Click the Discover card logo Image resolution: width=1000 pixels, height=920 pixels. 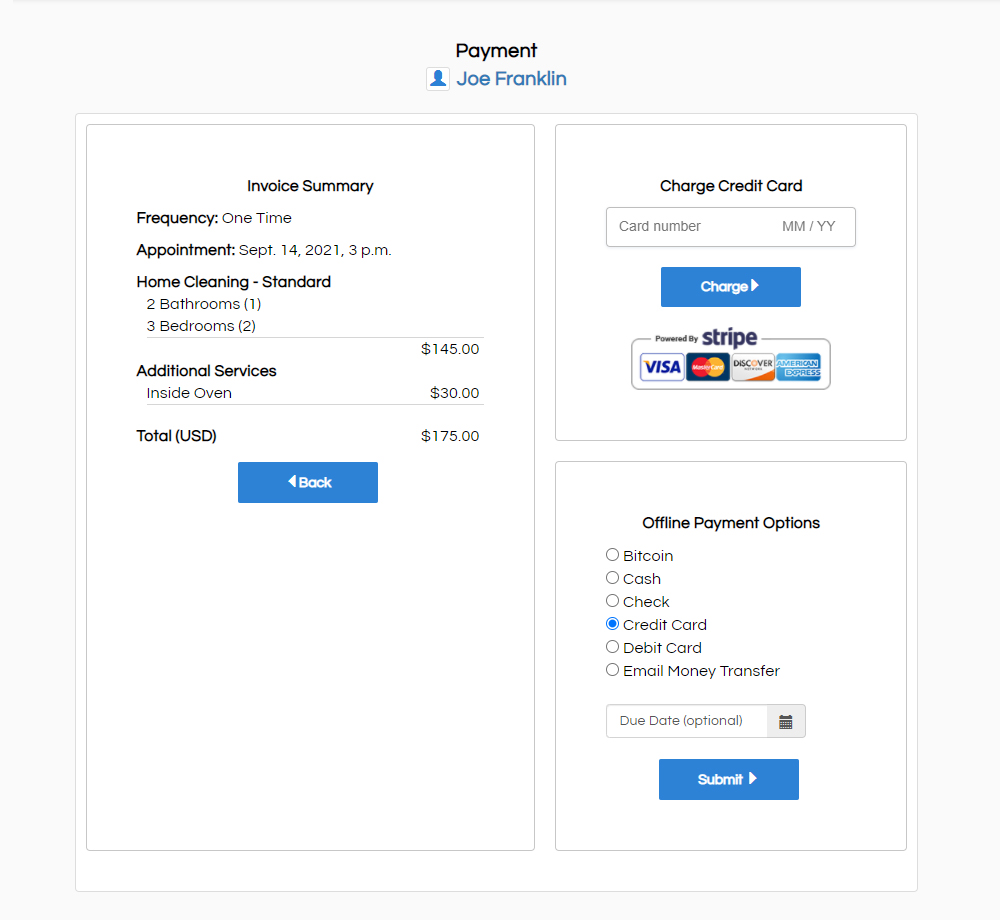752,368
